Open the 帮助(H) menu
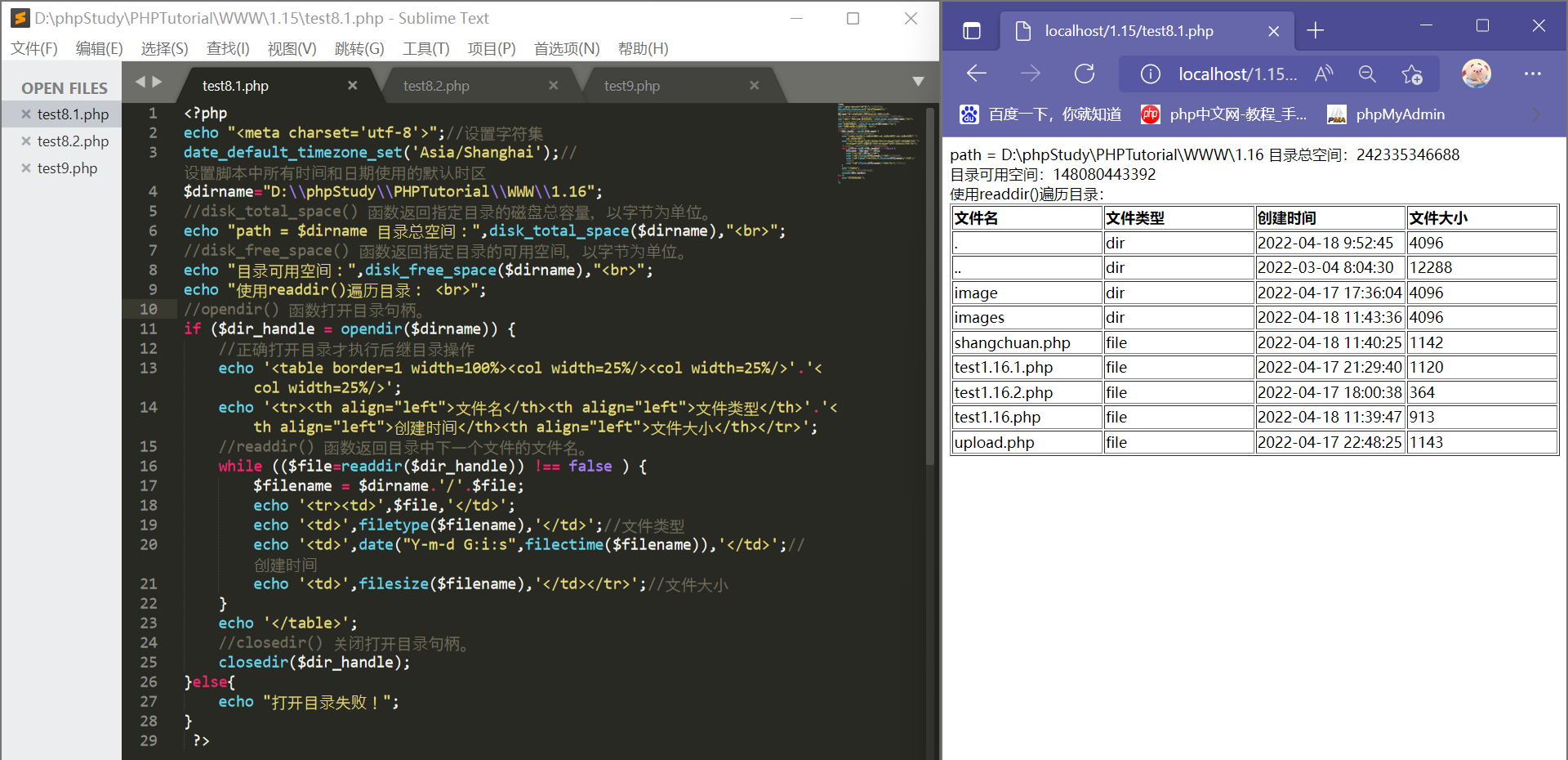Screen dimensions: 1568x760 (643, 49)
